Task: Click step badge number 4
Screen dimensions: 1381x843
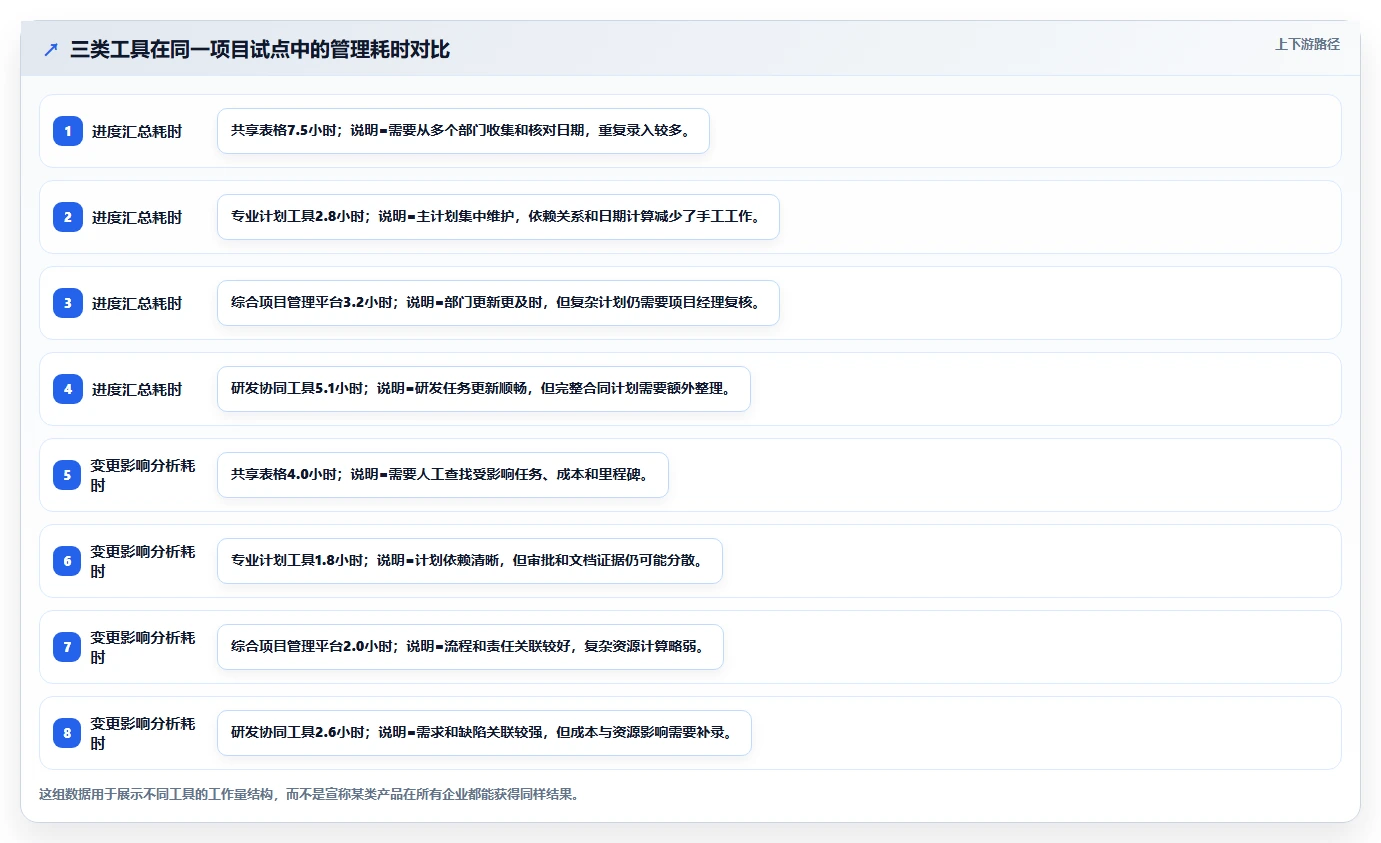Action: point(68,389)
